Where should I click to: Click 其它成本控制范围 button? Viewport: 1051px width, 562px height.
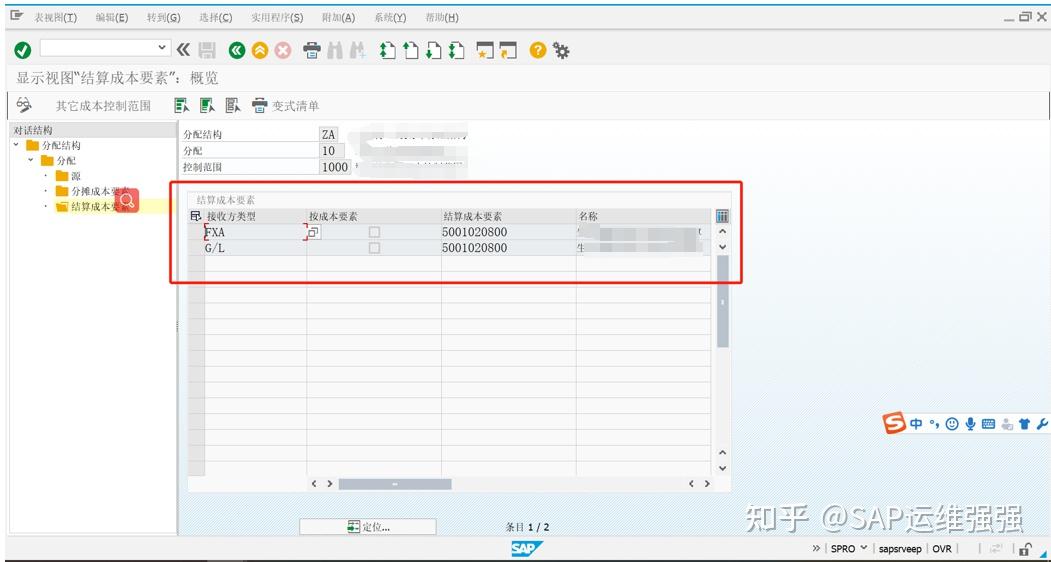(x=103, y=106)
